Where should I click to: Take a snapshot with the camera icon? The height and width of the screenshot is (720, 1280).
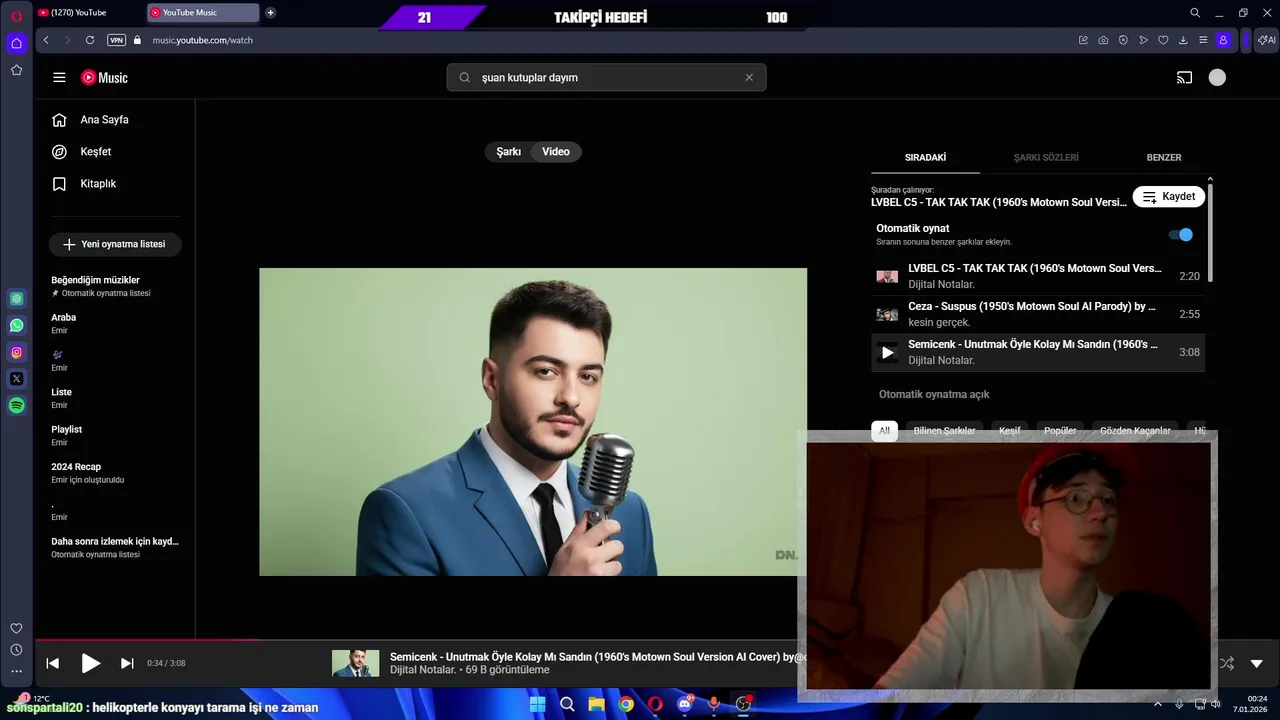tap(1103, 40)
